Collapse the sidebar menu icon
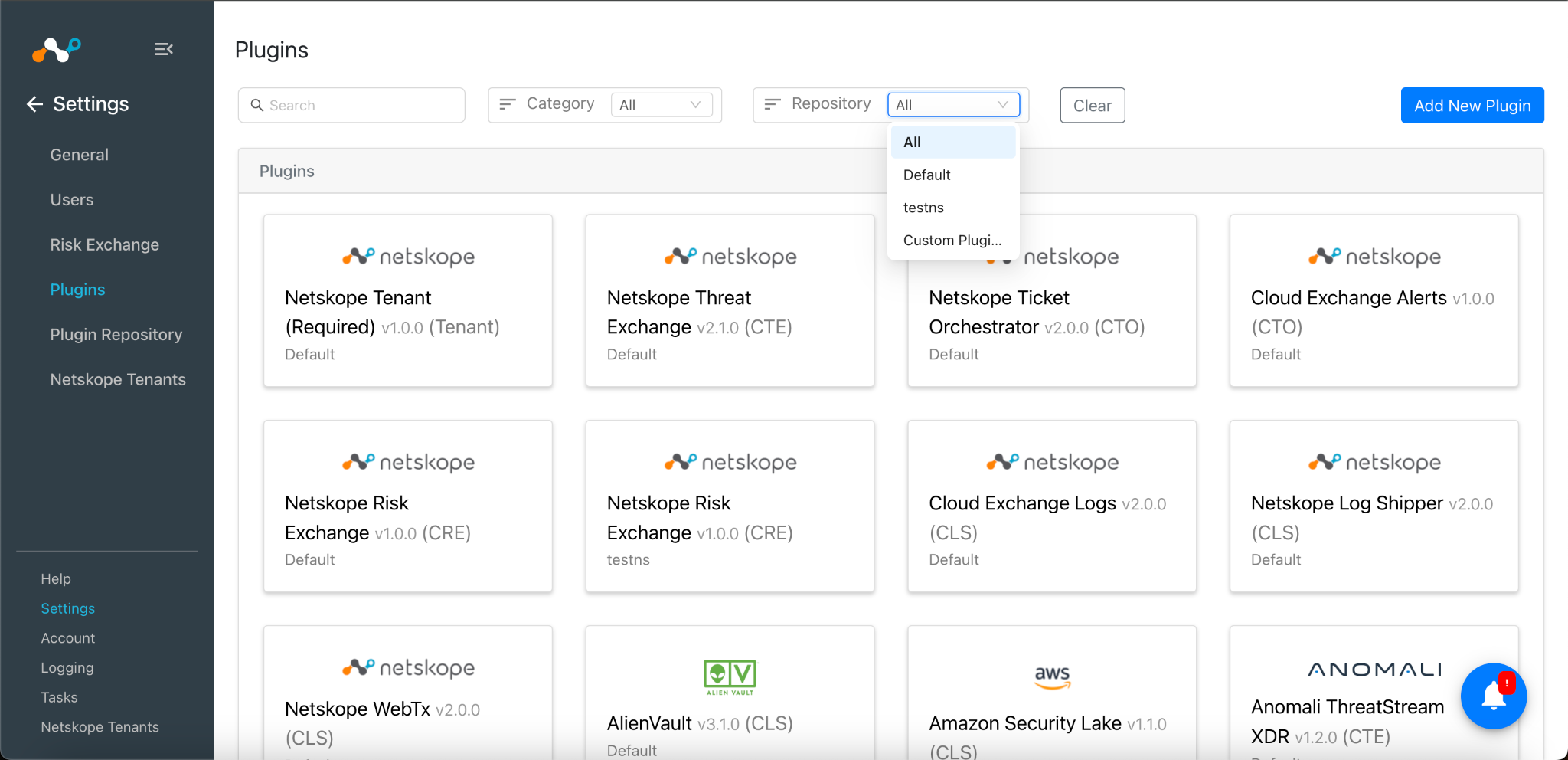 (163, 49)
